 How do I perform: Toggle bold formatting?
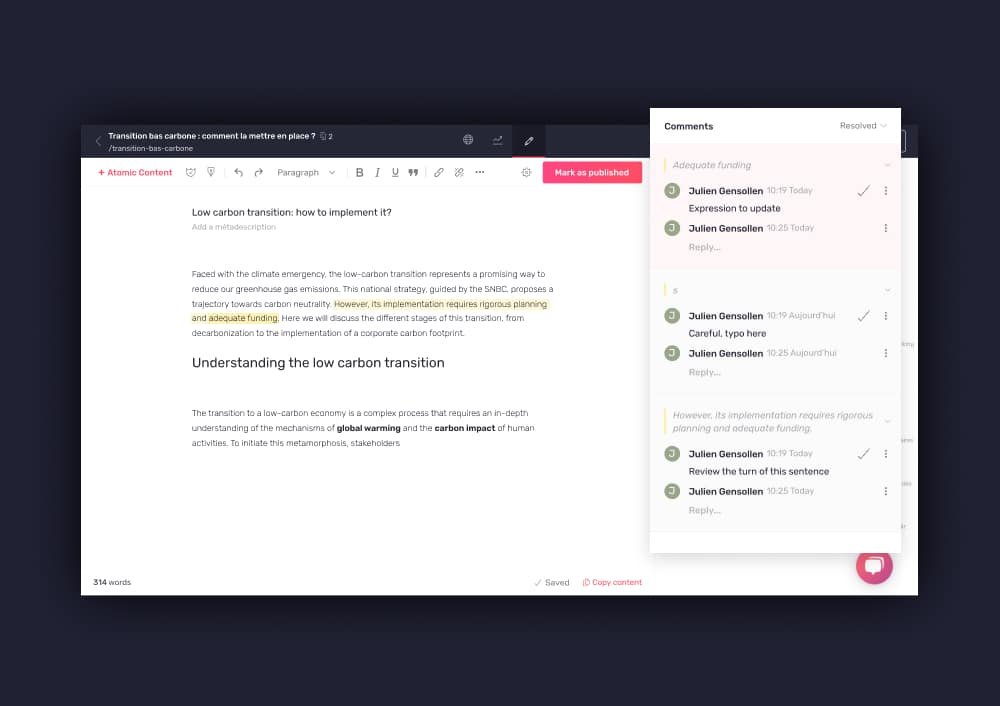tap(360, 172)
